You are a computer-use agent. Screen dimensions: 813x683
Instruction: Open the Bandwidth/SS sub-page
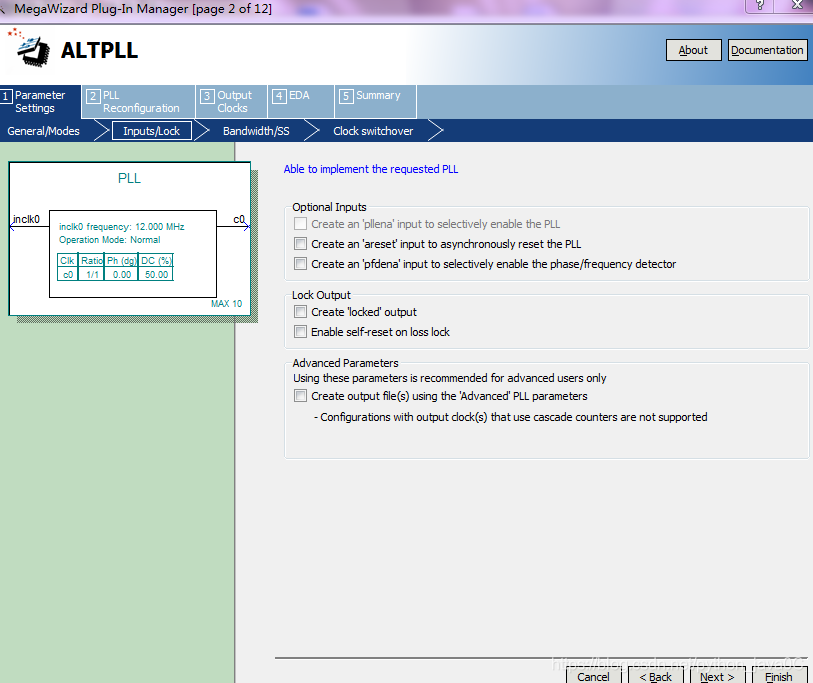click(256, 131)
